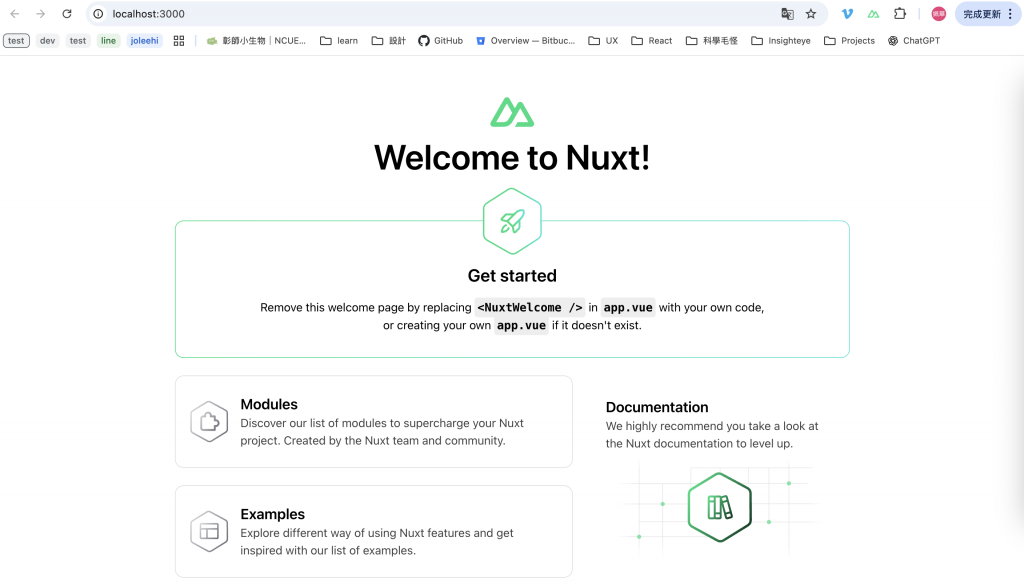Click the rocket hexagon icon
Viewport: 1024px width, 585px height.
[x=512, y=221]
